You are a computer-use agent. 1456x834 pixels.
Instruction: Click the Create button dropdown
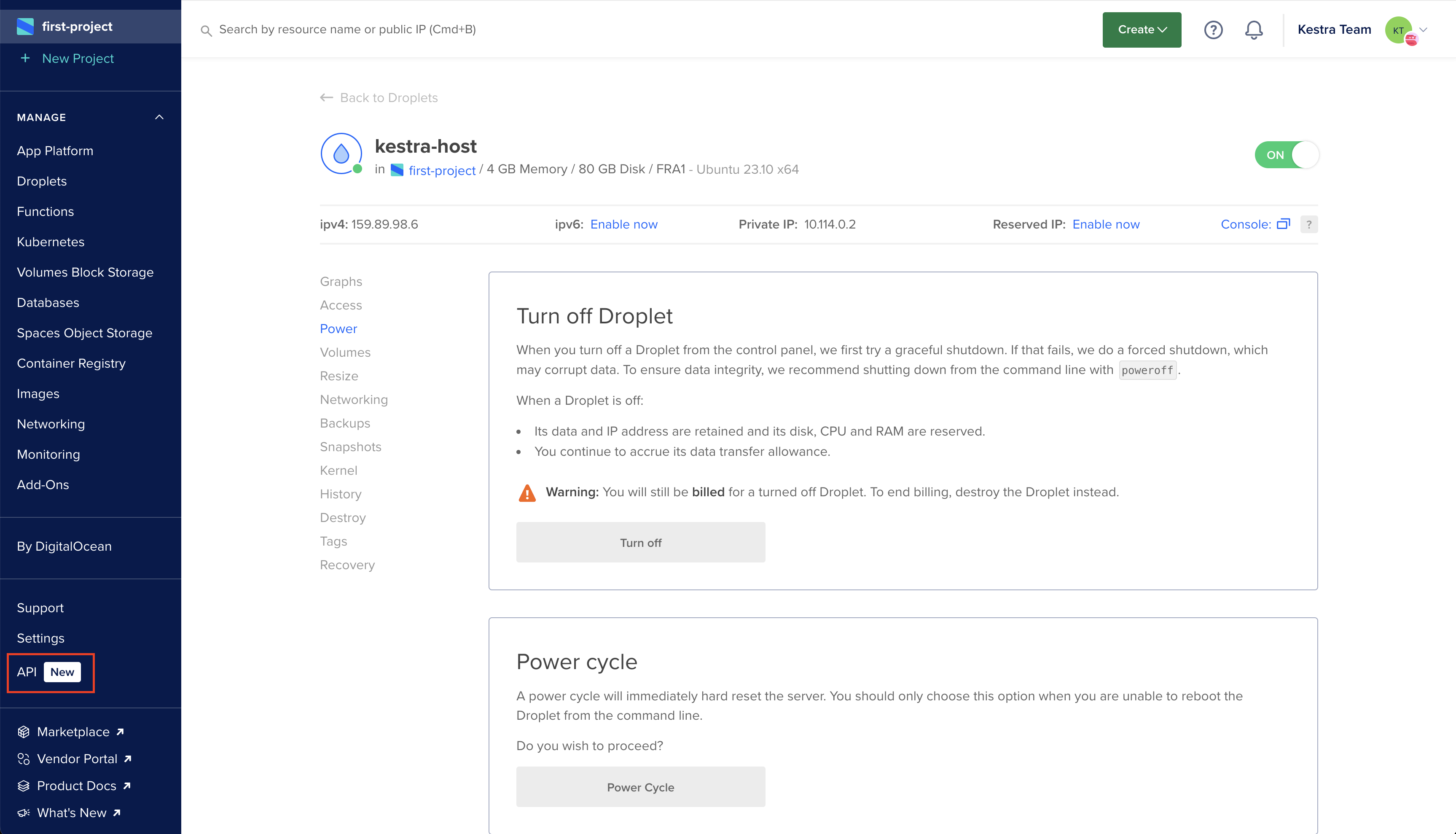1141,29
